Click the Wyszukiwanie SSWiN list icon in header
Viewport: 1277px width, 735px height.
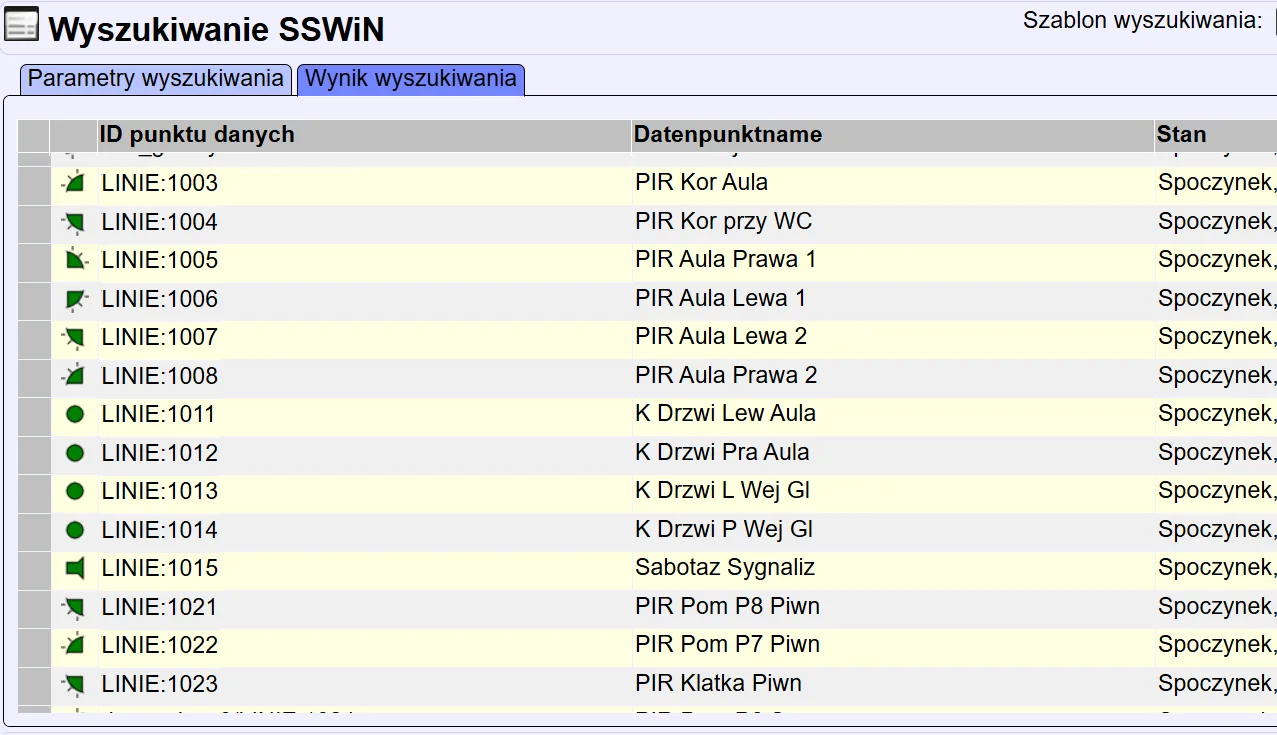pos(22,25)
